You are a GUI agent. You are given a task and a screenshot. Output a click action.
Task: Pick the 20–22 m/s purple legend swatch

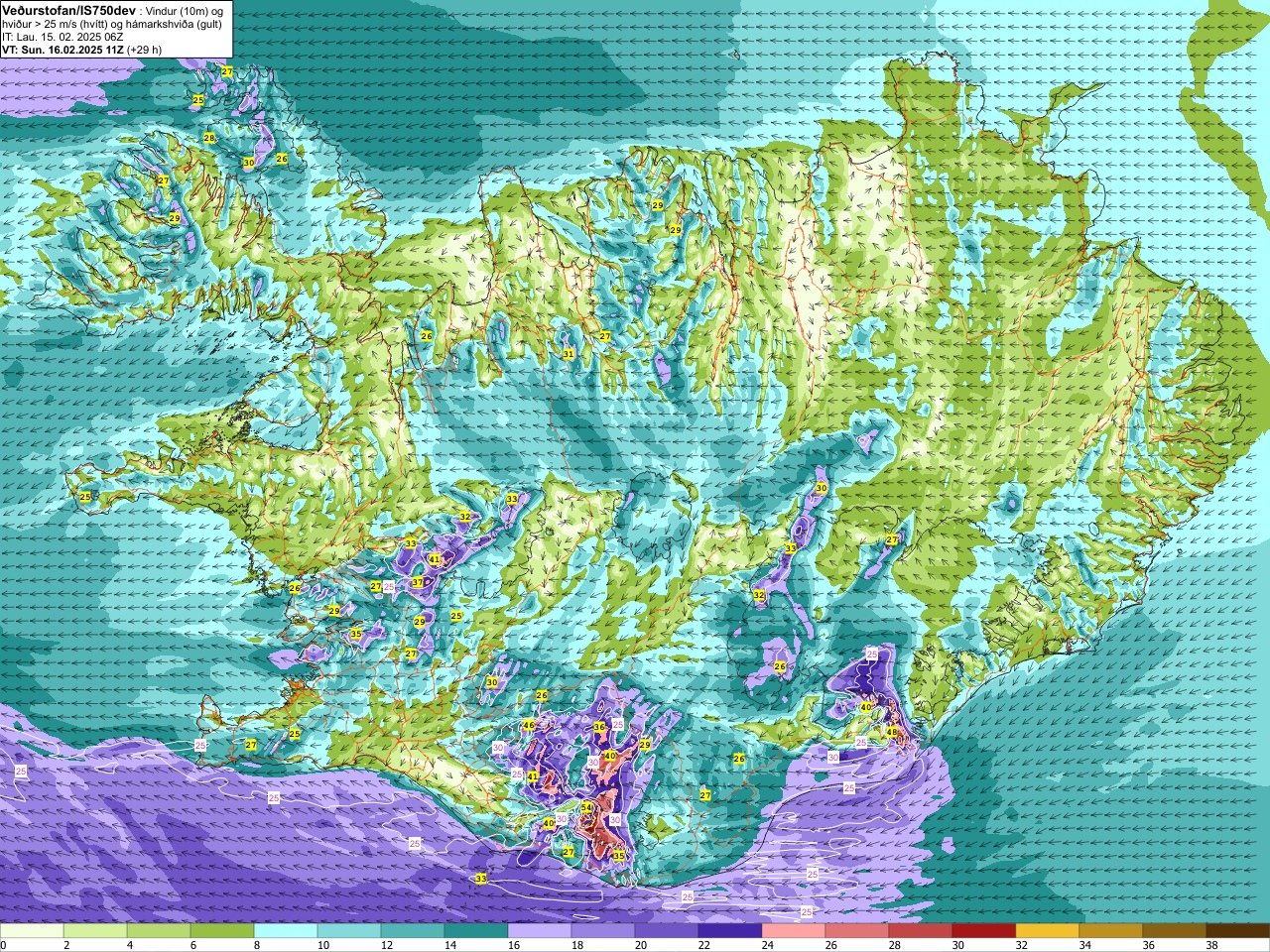pos(667,931)
